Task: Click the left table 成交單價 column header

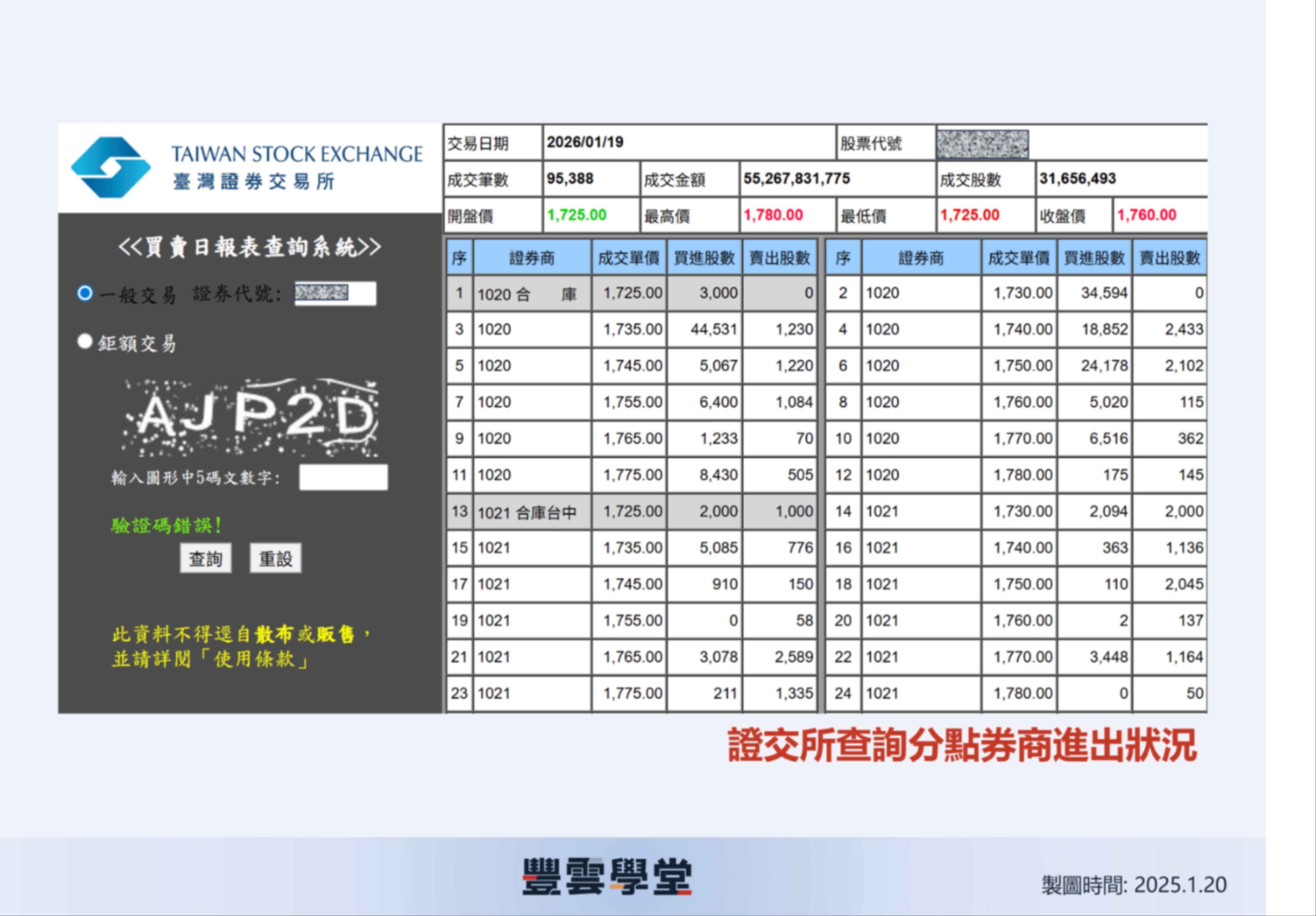Action: [628, 258]
